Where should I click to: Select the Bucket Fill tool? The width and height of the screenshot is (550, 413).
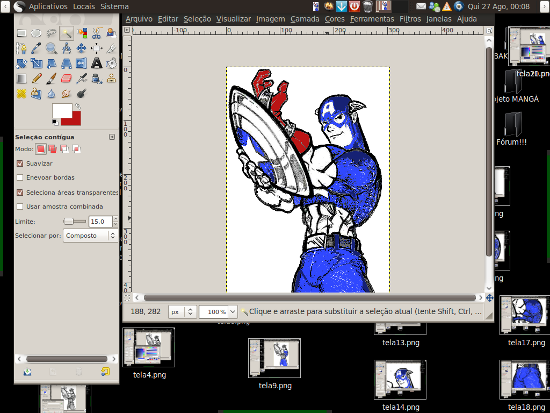112,64
